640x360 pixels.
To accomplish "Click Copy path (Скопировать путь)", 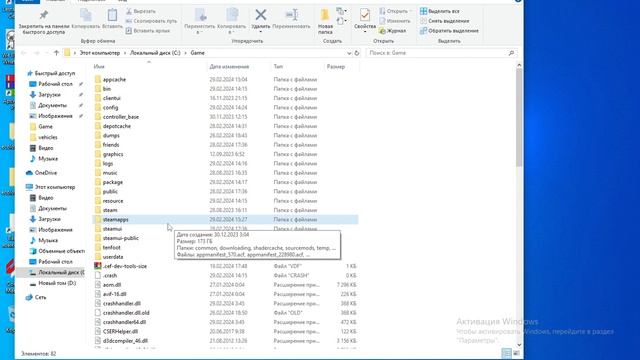I will 151,21.
